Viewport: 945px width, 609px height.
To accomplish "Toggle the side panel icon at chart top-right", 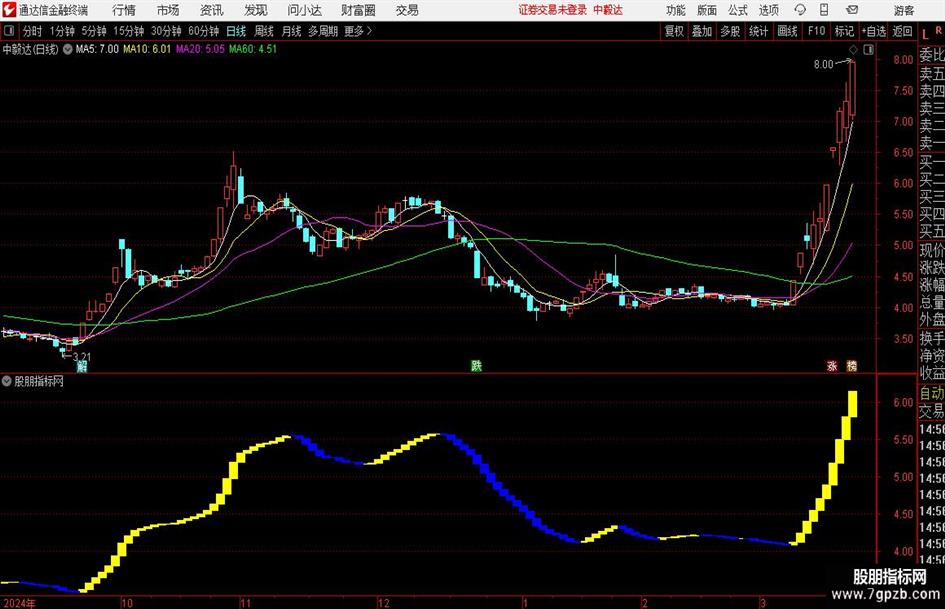I will 868,50.
